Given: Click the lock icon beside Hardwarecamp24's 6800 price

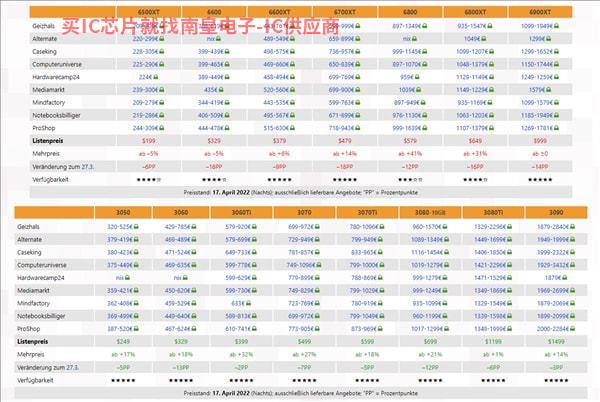Looking at the screenshot, I should pyautogui.click(x=417, y=77).
